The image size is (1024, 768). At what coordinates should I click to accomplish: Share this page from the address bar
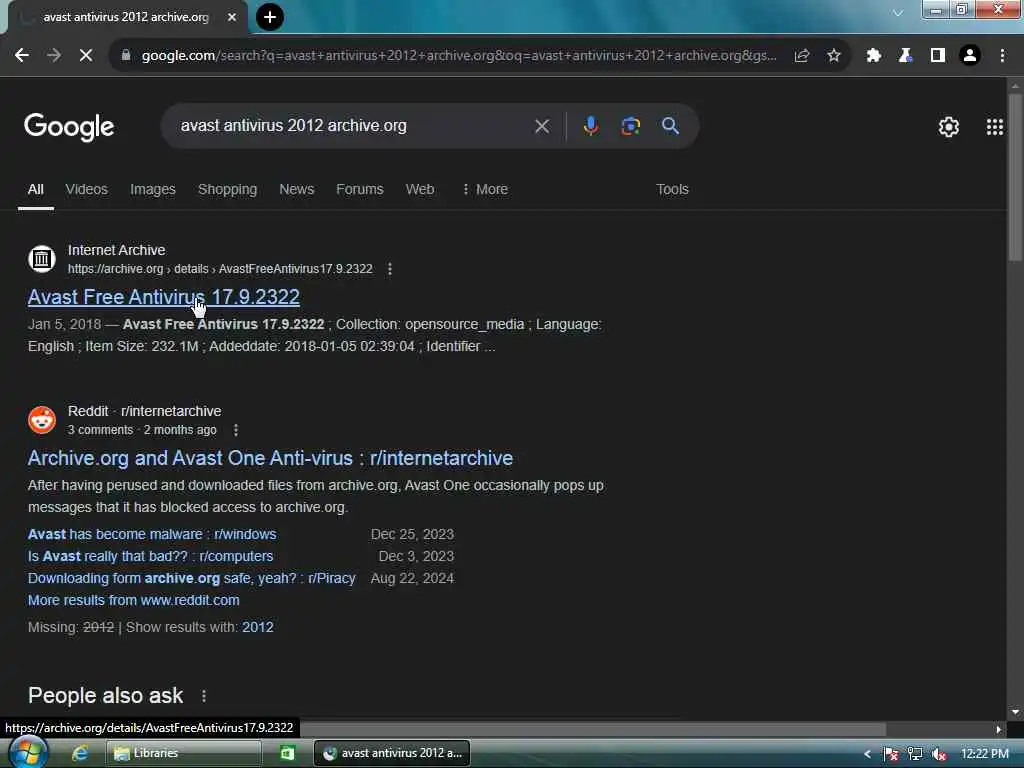click(x=802, y=56)
